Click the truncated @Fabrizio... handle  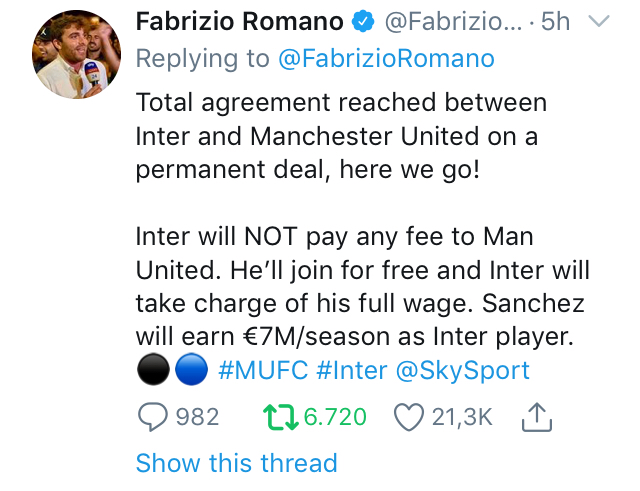pos(451,21)
